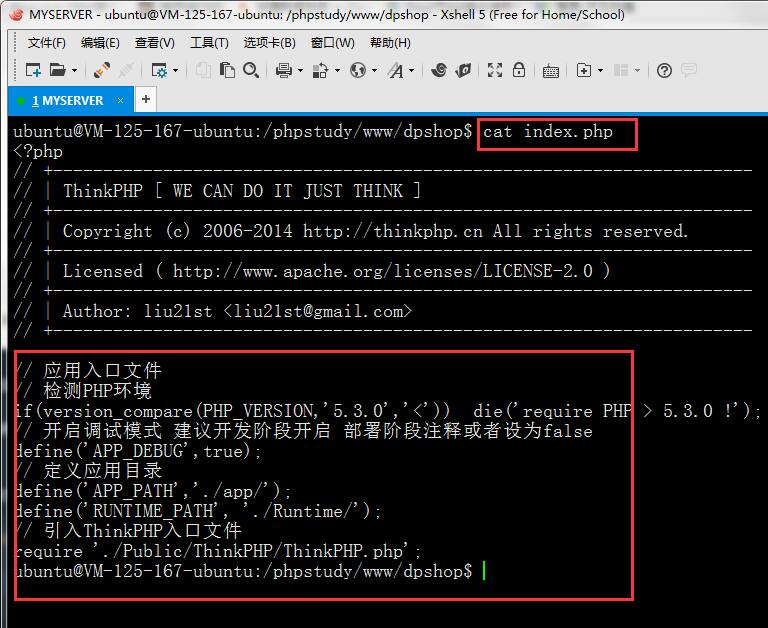768x628 pixels.
Task: Open the 查看(V) menu
Action: 154,43
